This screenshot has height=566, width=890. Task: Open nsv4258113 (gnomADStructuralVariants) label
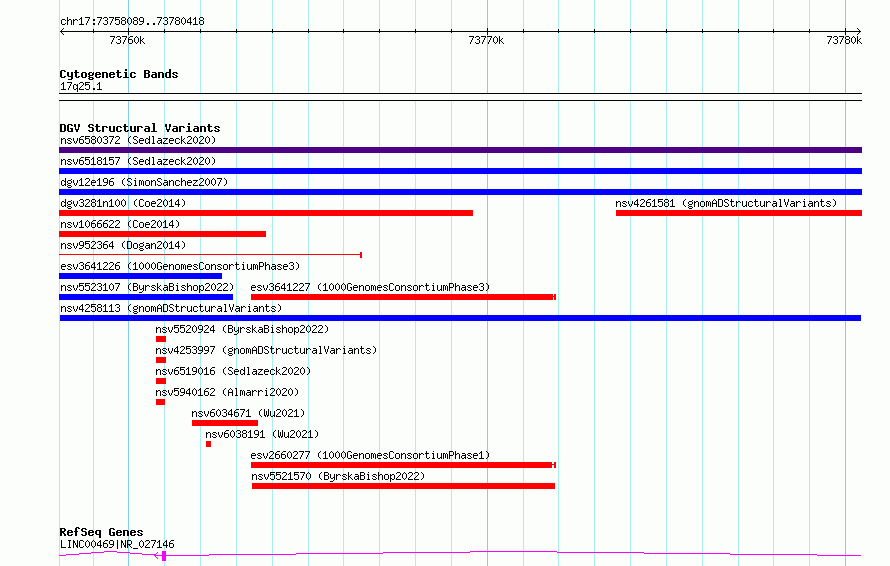coord(171,308)
